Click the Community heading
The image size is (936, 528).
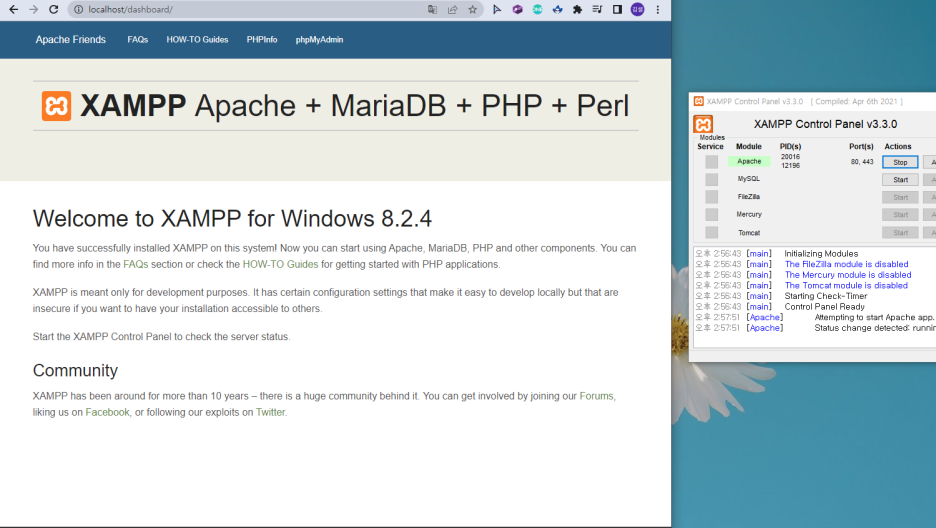tap(75, 370)
